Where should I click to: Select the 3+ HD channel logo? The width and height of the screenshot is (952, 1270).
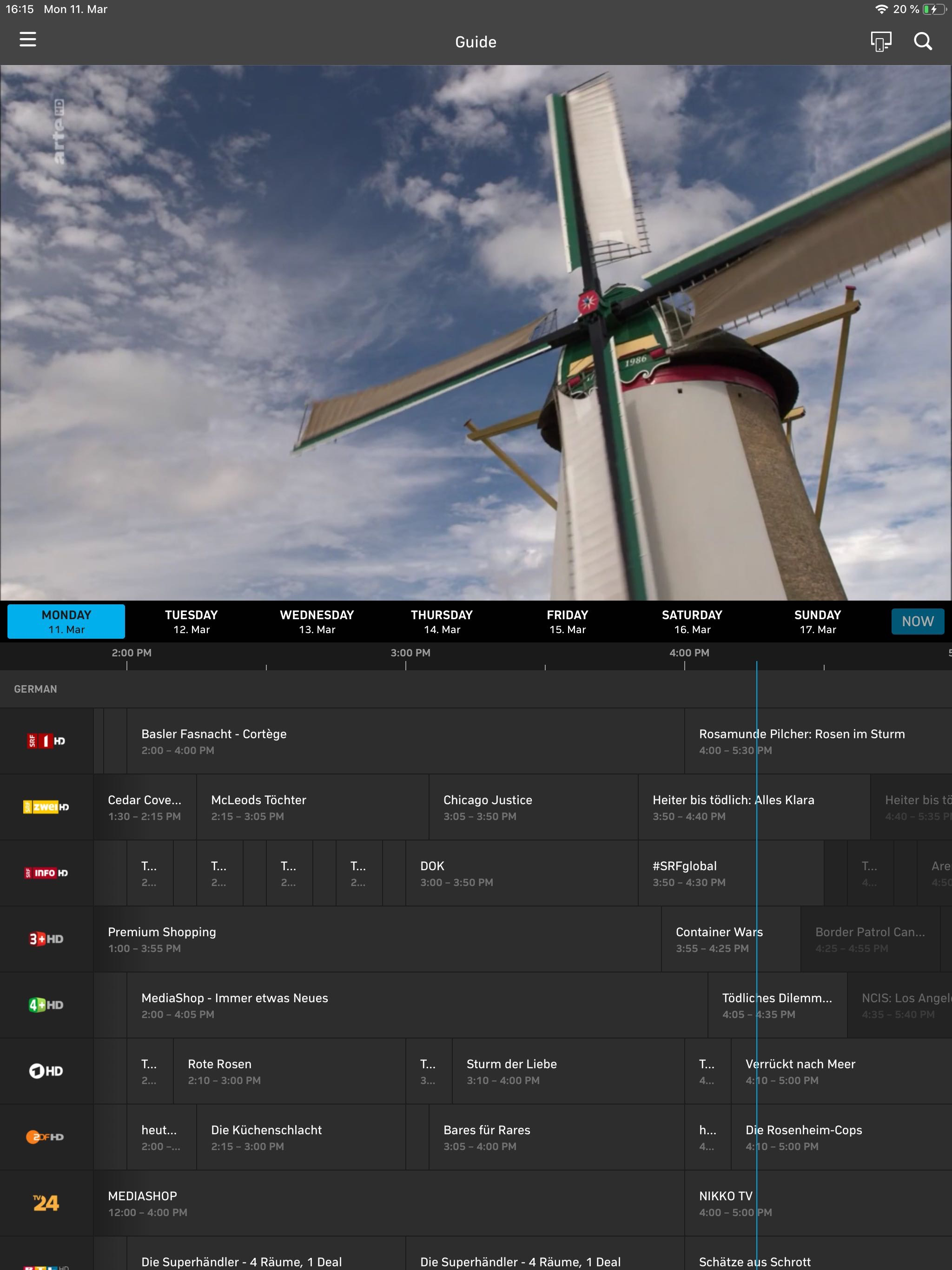tap(46, 939)
